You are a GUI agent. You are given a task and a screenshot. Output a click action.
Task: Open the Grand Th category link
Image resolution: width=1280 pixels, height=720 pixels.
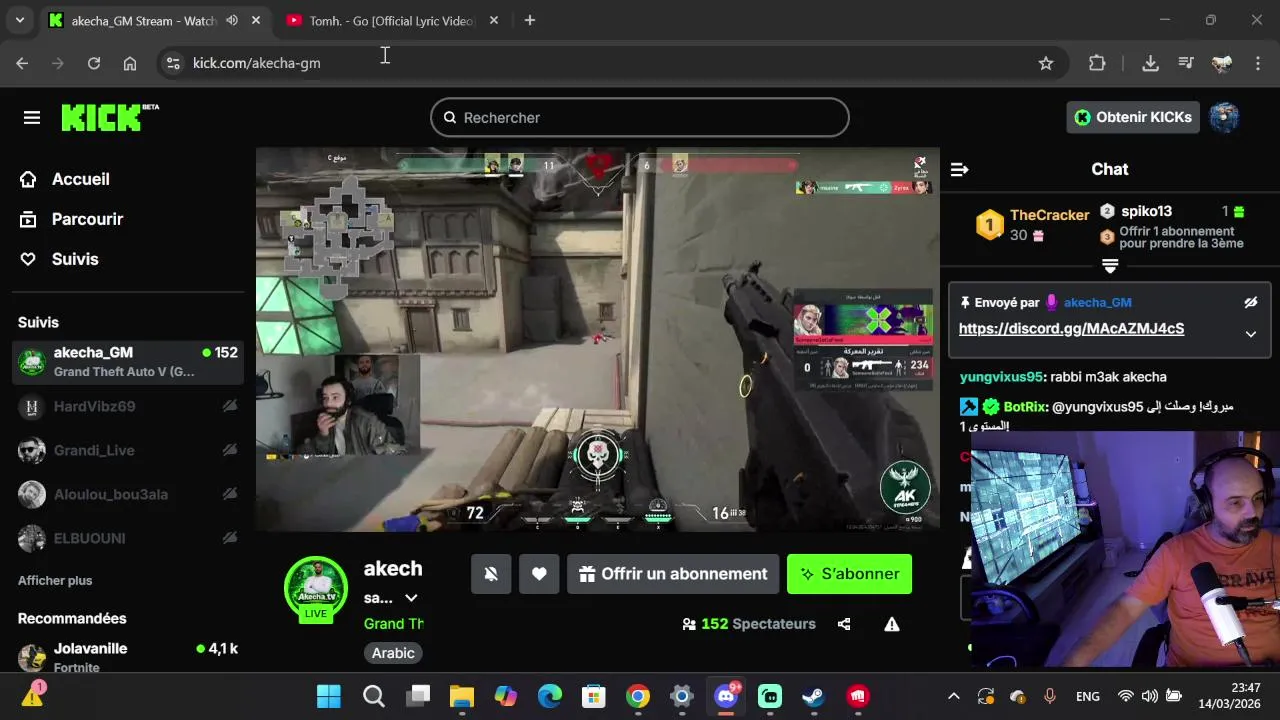pos(394,623)
